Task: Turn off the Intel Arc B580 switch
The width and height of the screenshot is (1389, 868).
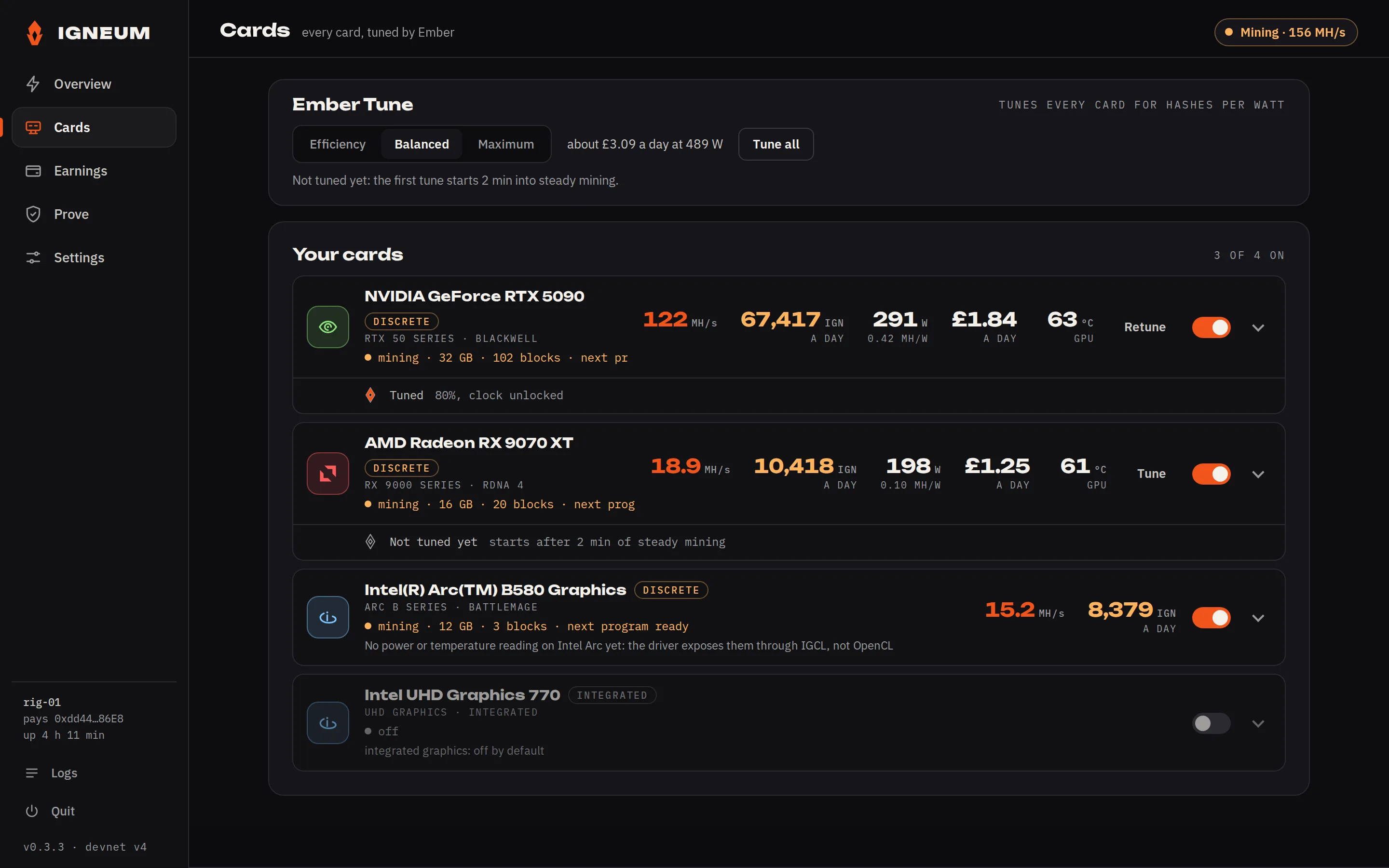Action: (x=1211, y=618)
